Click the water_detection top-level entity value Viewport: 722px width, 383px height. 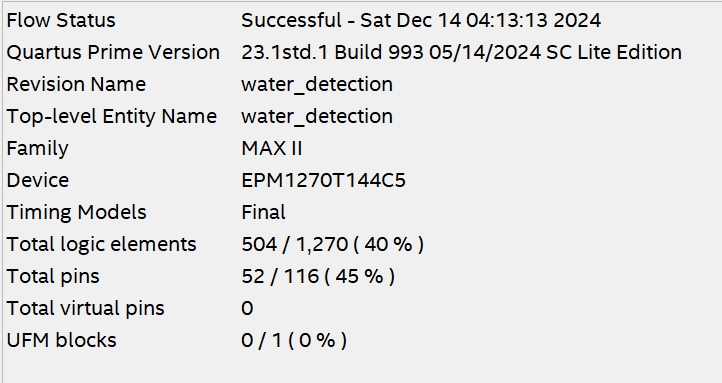317,116
